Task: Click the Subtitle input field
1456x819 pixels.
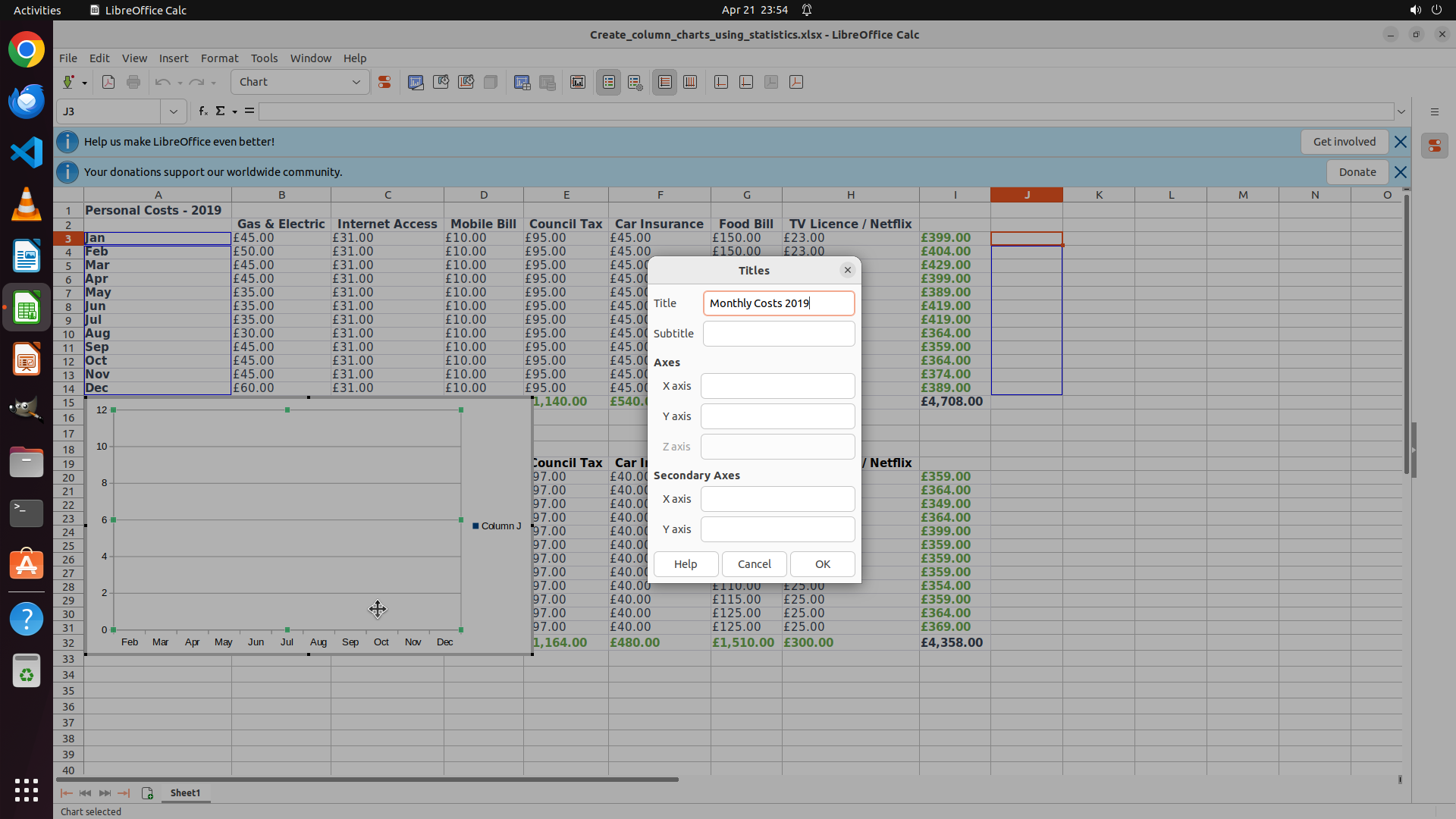Action: 778,334
